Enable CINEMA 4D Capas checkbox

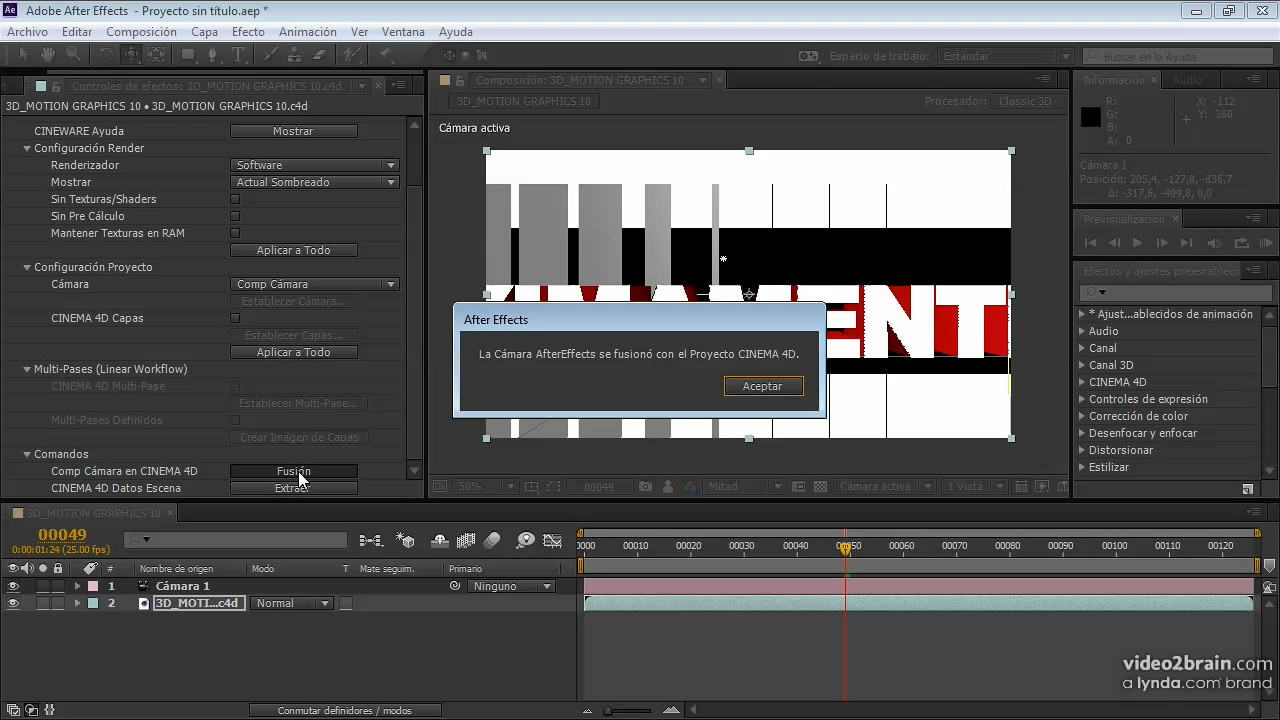pyautogui.click(x=235, y=318)
